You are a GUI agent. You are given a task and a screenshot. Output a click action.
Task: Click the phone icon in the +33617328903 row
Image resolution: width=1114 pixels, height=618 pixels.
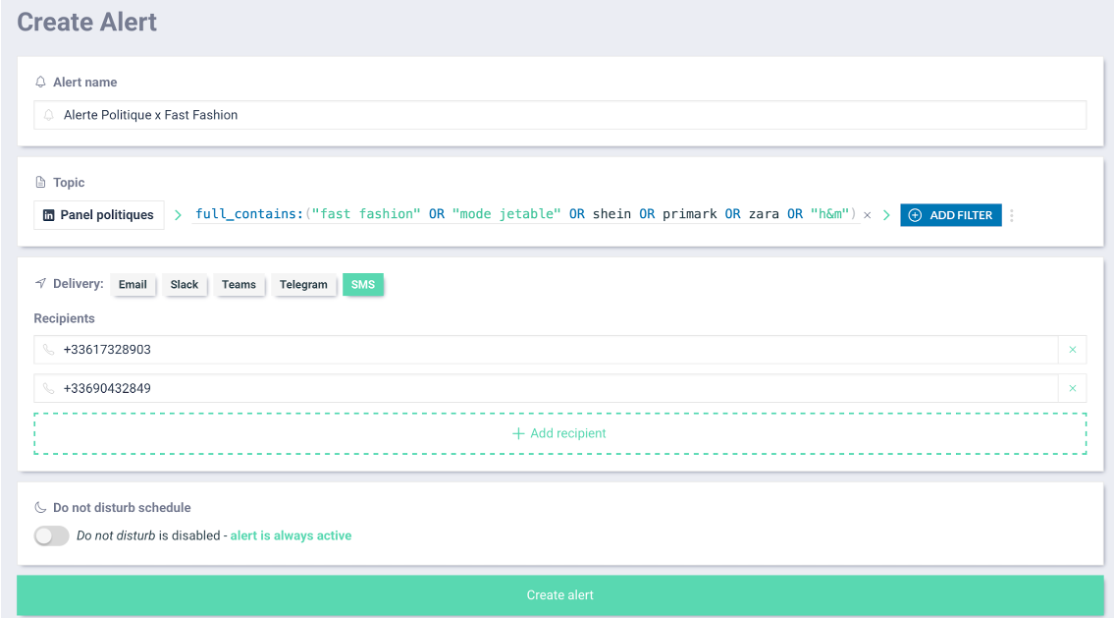point(48,349)
